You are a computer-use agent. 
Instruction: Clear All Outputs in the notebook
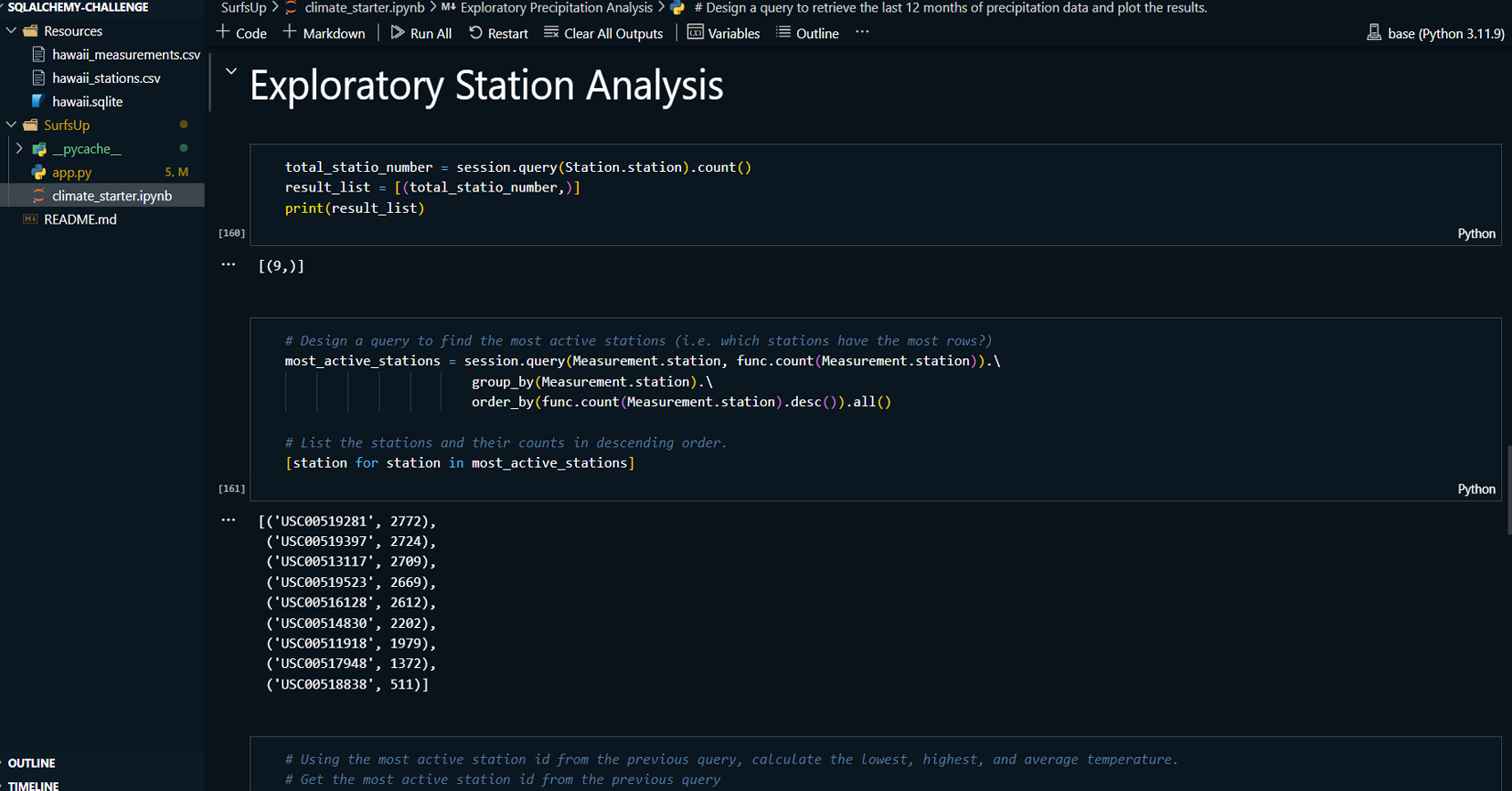[604, 33]
